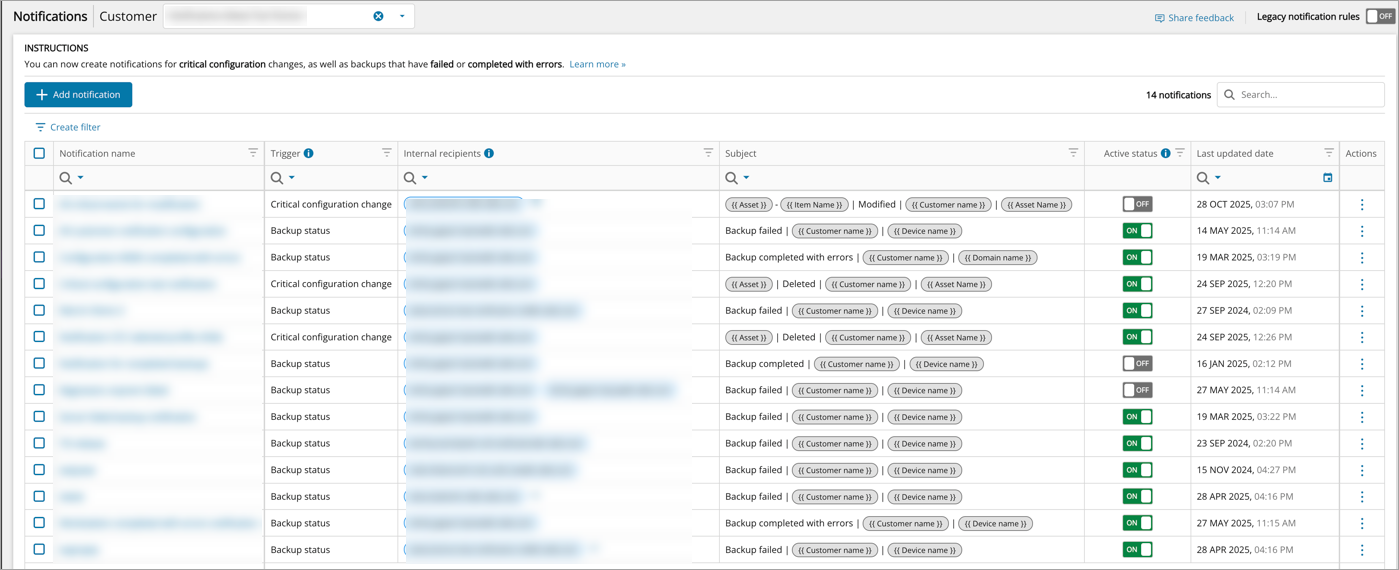Screen dimensions: 1399x570
Task: Tick the select-all checkbox in table header
Action: pyautogui.click(x=39, y=153)
